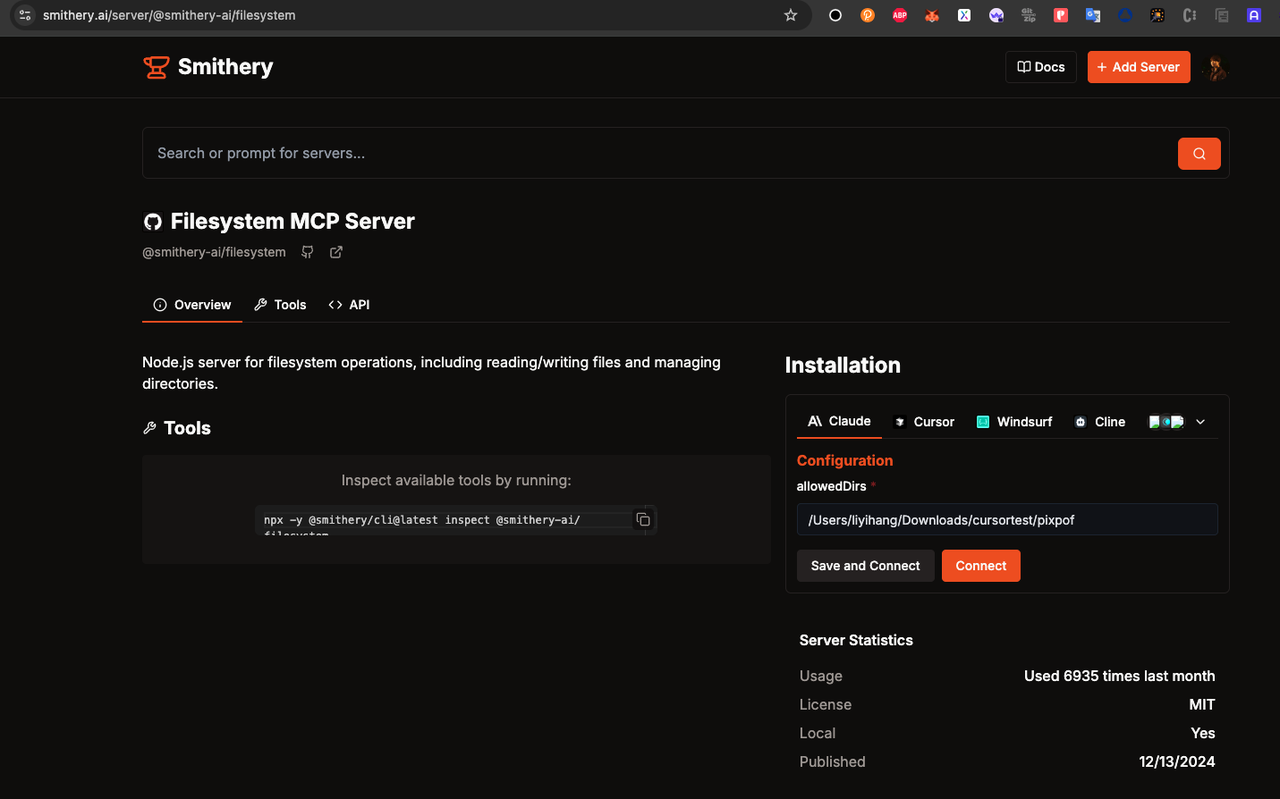Image resolution: width=1280 pixels, height=799 pixels.
Task: Click the orange search magnifier button
Action: pos(1199,153)
